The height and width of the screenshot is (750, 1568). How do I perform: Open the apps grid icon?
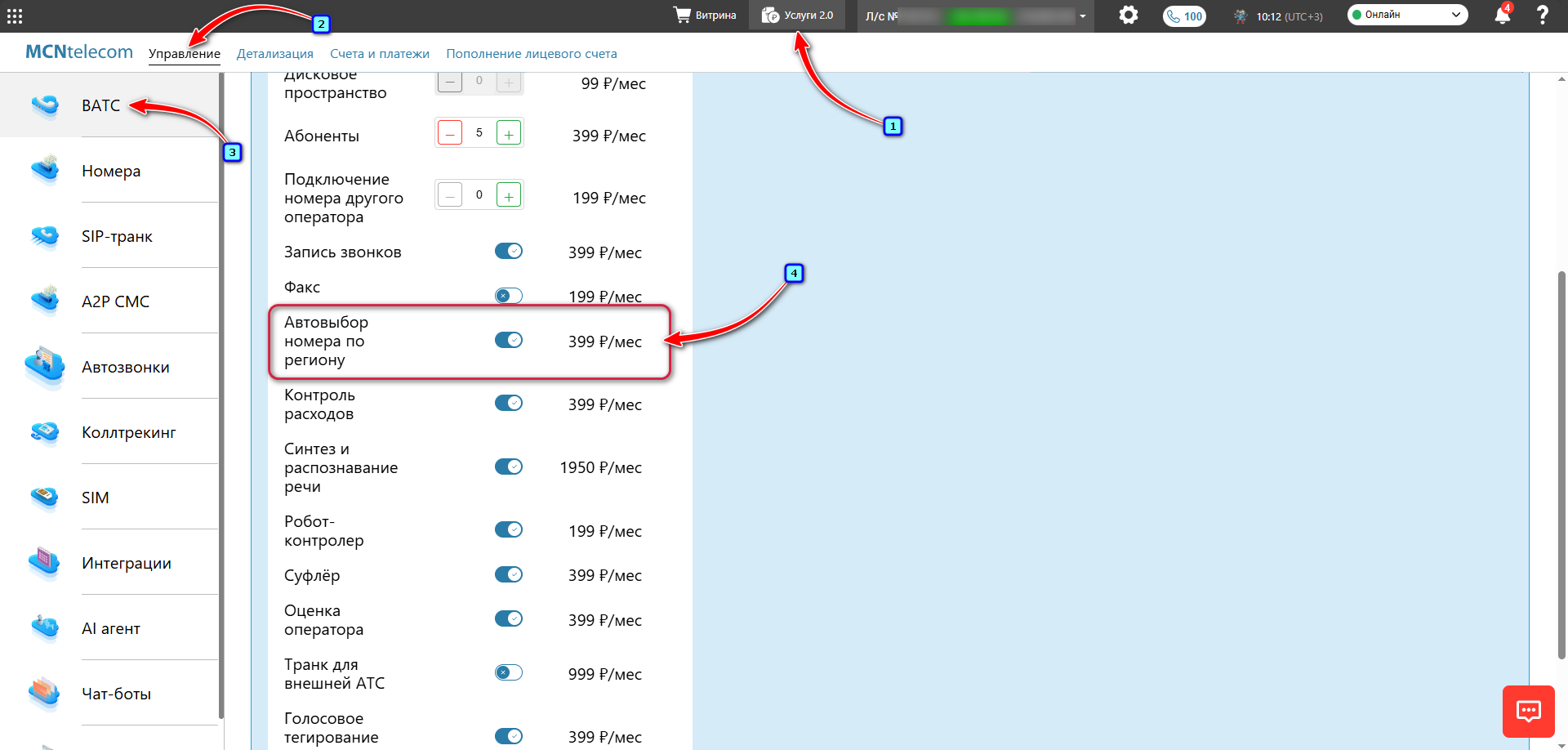coord(15,16)
